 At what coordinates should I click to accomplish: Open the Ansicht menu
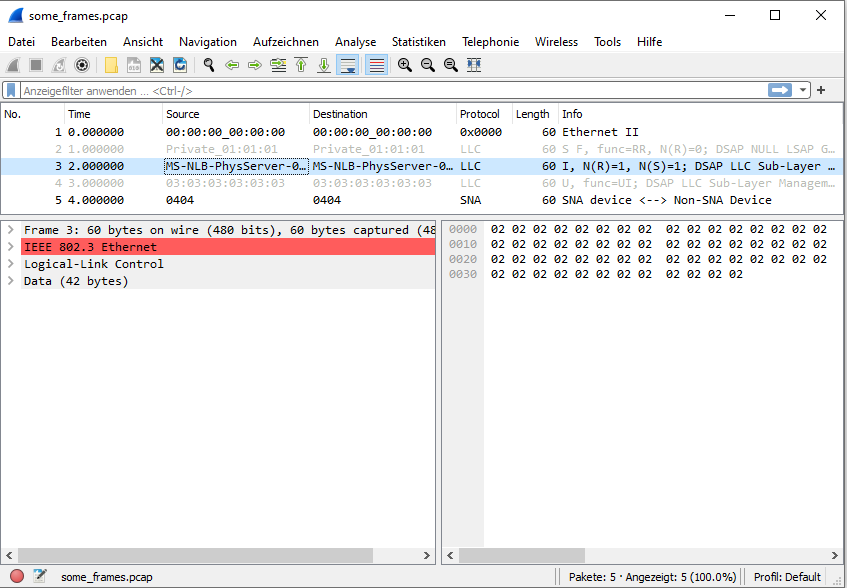click(143, 42)
